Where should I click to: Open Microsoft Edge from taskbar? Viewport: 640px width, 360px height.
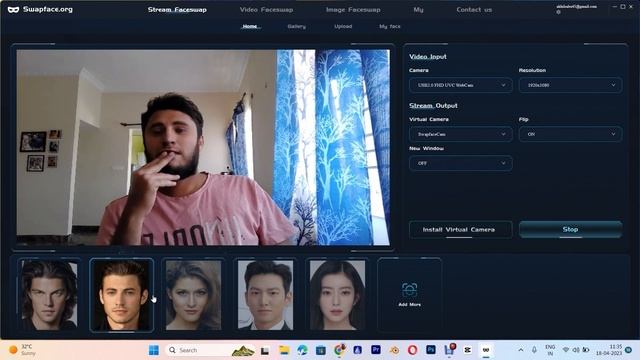pos(302,350)
